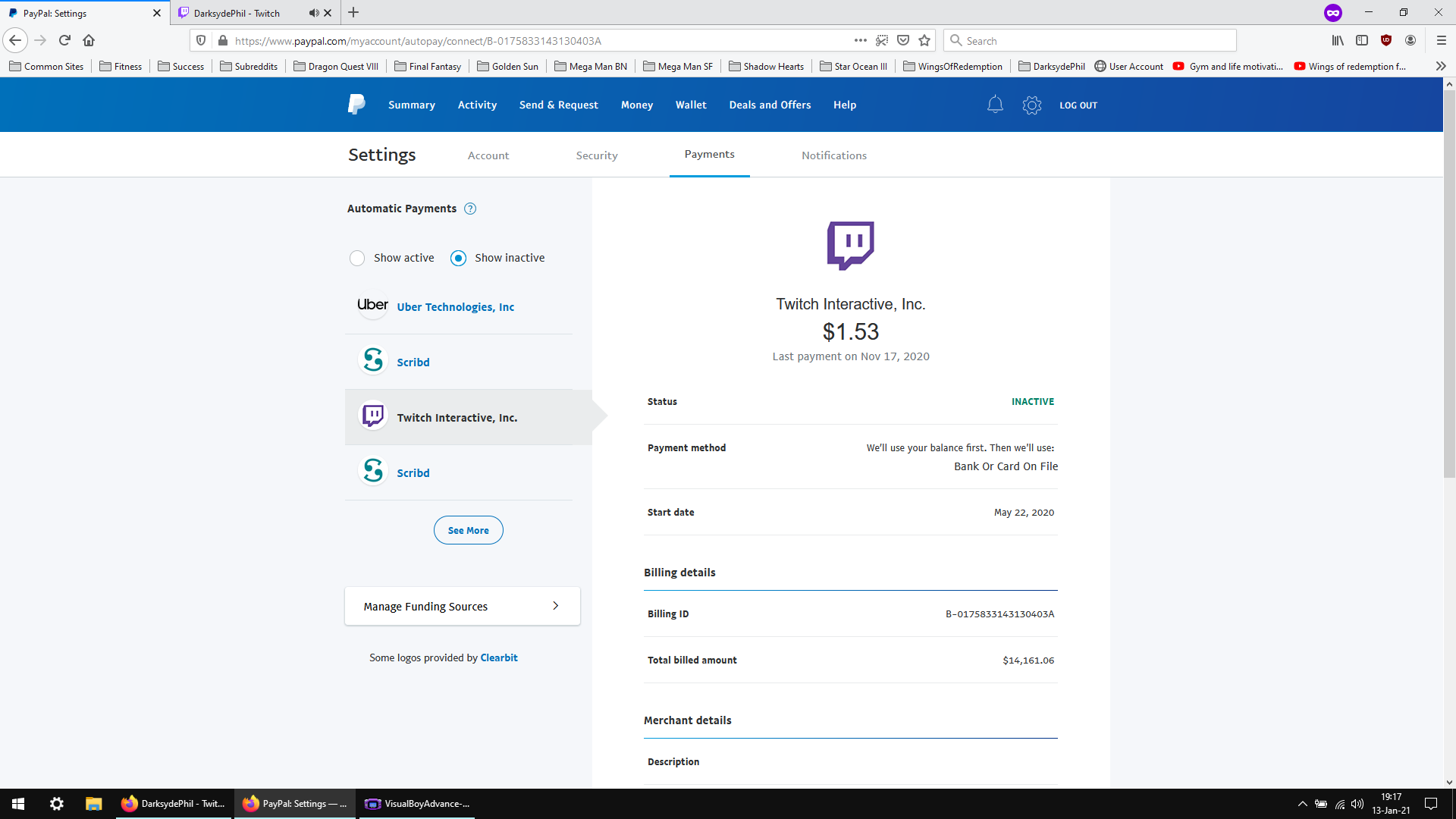The image size is (1456, 819).
Task: Save page to Pocket icon
Action: (x=903, y=40)
